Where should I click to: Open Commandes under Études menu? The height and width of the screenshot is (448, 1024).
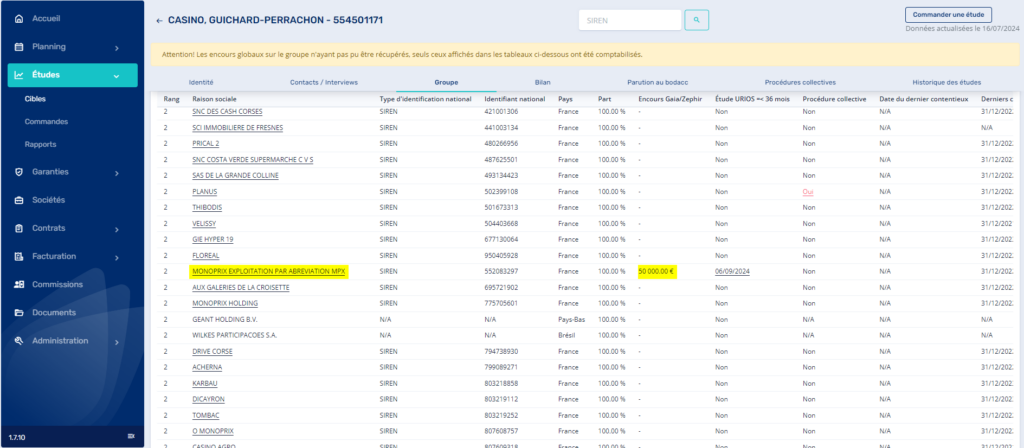click(x=46, y=121)
